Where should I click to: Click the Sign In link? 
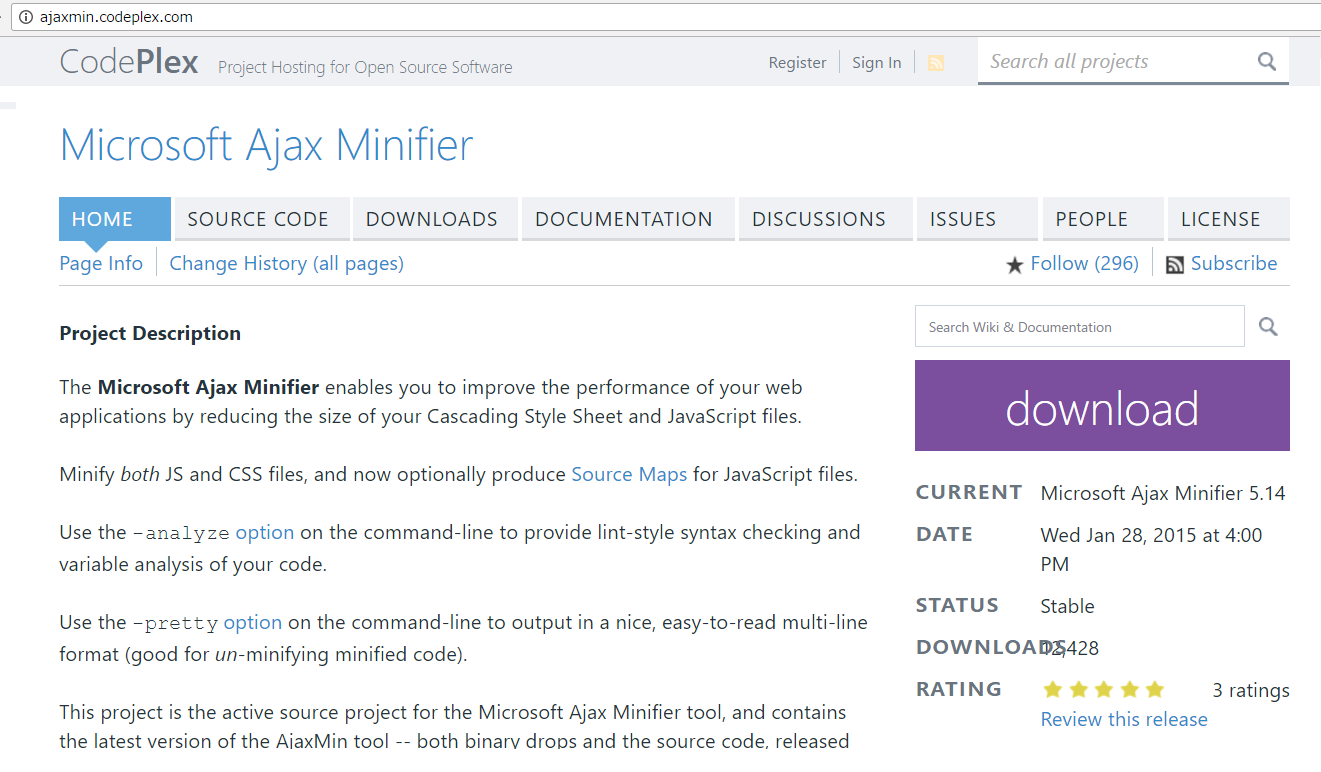[x=876, y=62]
